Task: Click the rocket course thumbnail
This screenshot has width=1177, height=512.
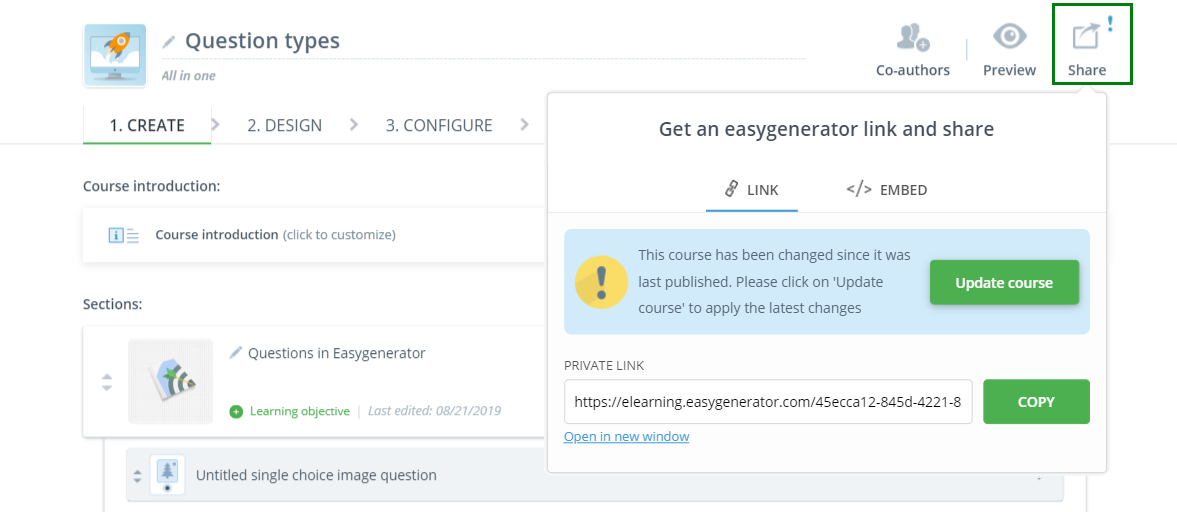Action: coord(114,56)
